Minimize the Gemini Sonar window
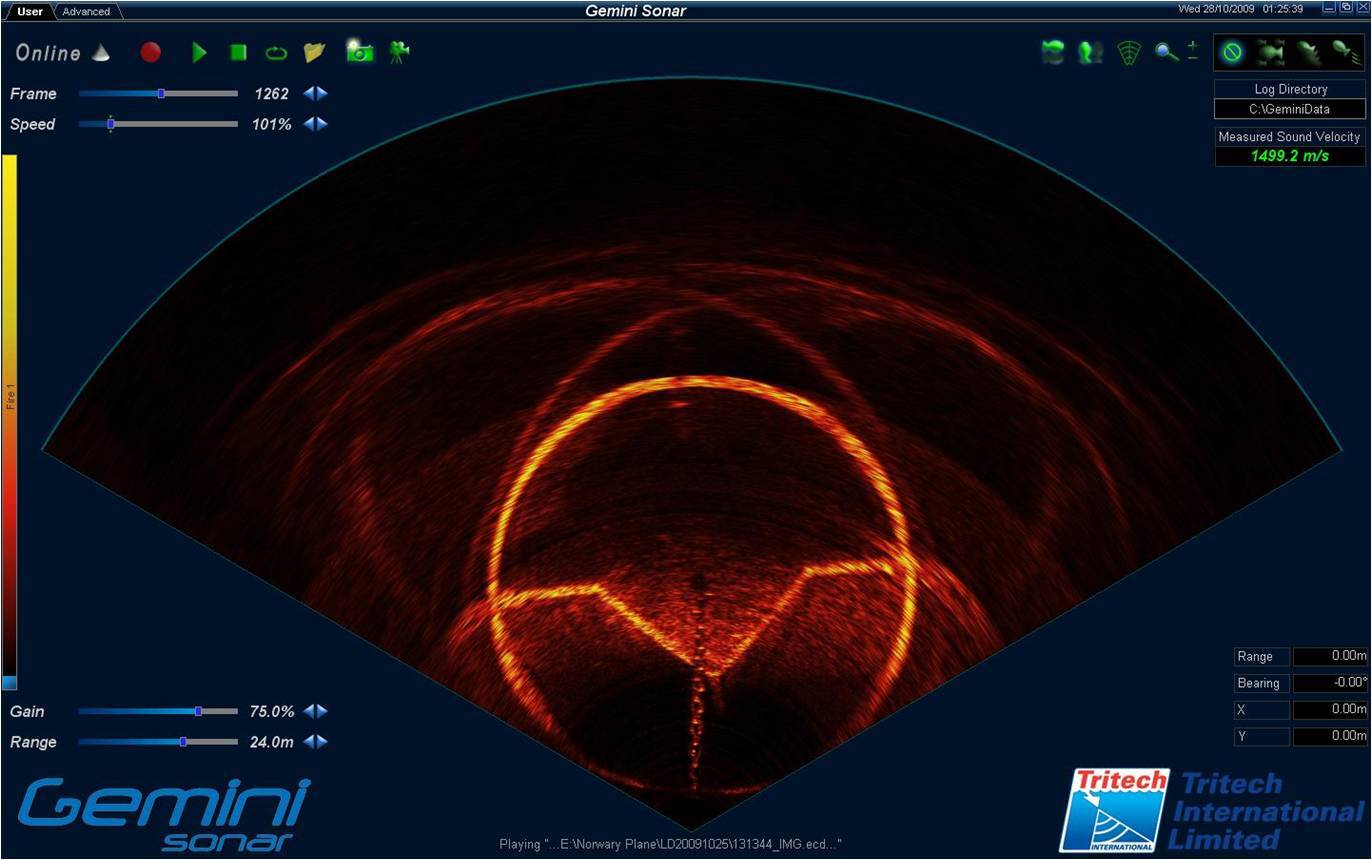Image resolution: width=1372 pixels, height=860 pixels. pos(1329,7)
